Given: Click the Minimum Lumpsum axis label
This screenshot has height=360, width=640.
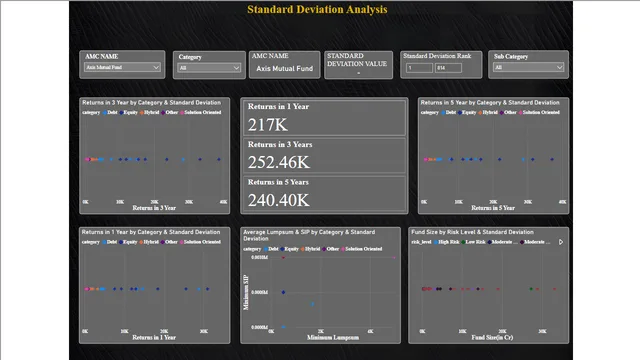Looking at the screenshot, I should tap(333, 338).
